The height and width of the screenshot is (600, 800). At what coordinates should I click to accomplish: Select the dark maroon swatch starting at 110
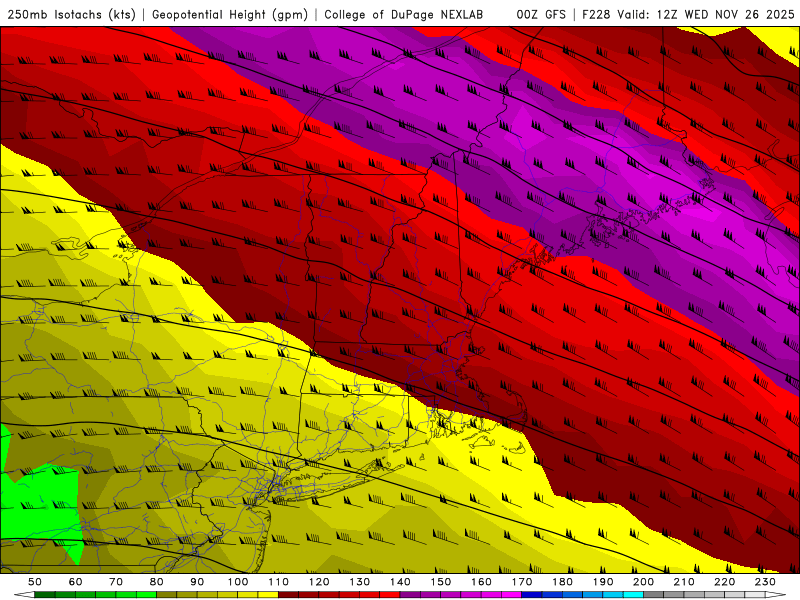click(x=288, y=595)
